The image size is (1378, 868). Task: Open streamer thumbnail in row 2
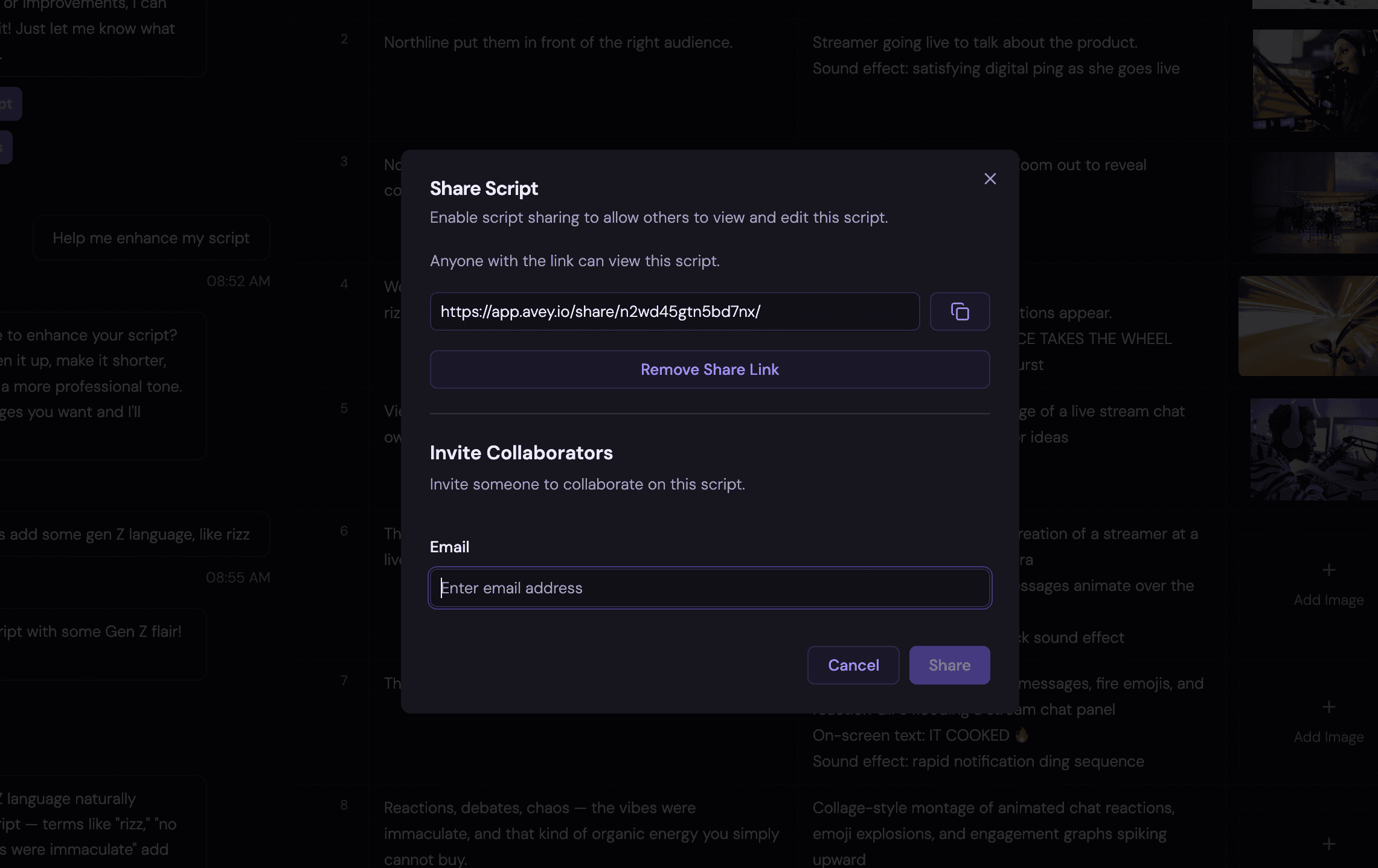[x=1315, y=80]
